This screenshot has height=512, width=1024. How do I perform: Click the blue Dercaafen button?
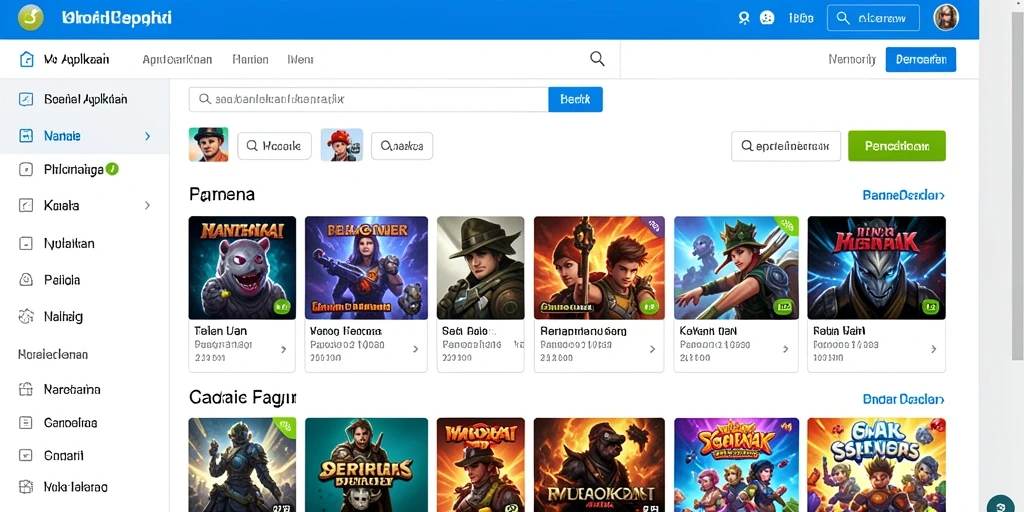(921, 59)
